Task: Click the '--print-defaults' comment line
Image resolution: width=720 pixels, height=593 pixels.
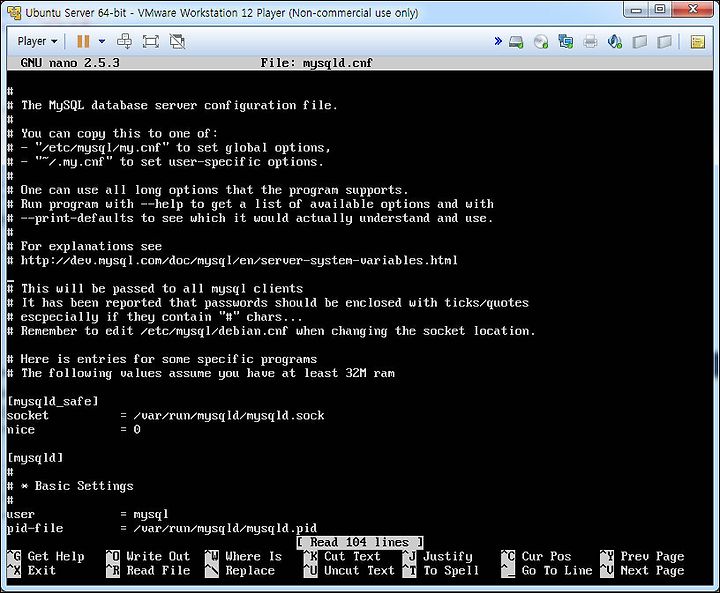Action: coord(250,218)
